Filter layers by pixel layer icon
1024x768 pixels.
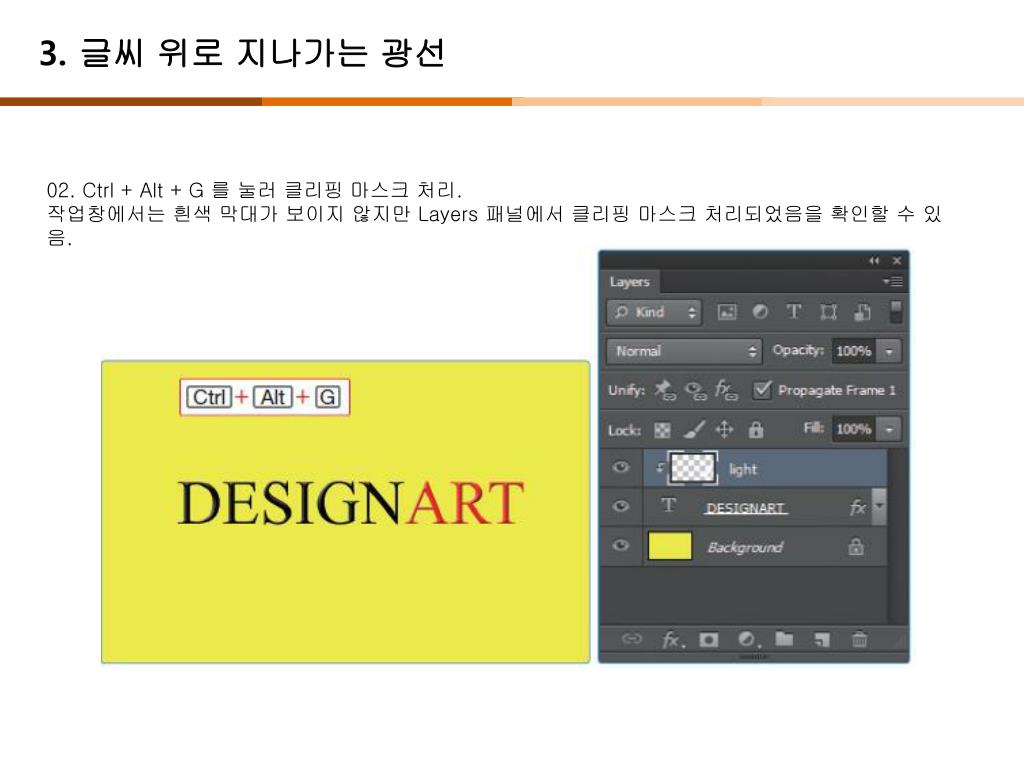pyautogui.click(x=727, y=312)
